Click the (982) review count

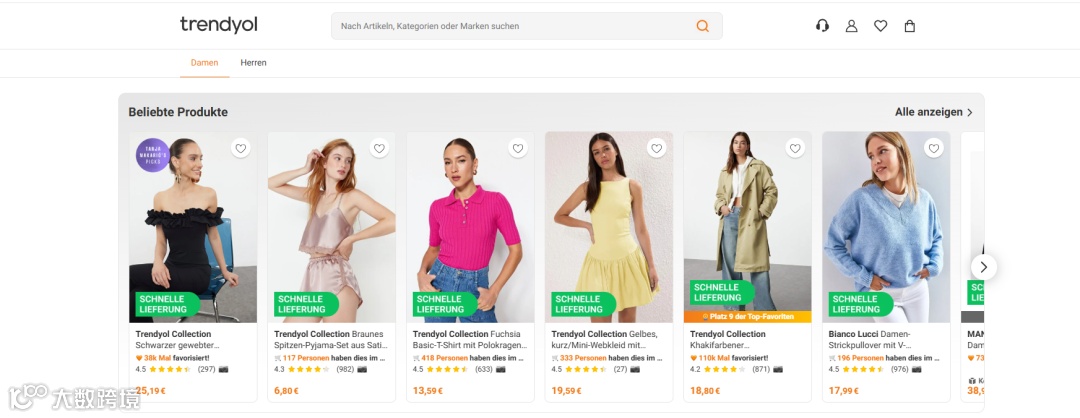coord(345,369)
